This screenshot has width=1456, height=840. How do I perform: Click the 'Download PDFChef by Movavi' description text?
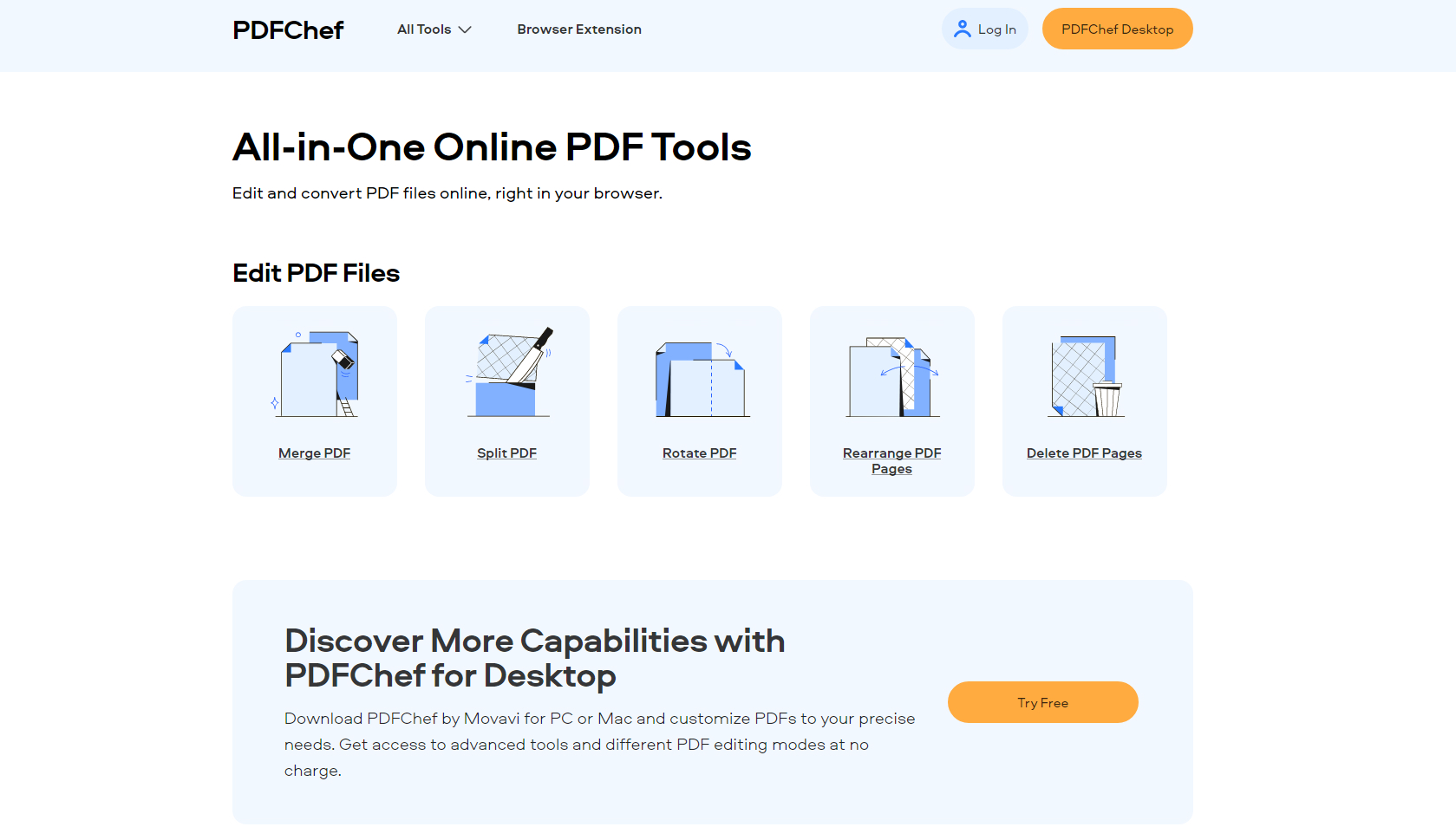[600, 745]
